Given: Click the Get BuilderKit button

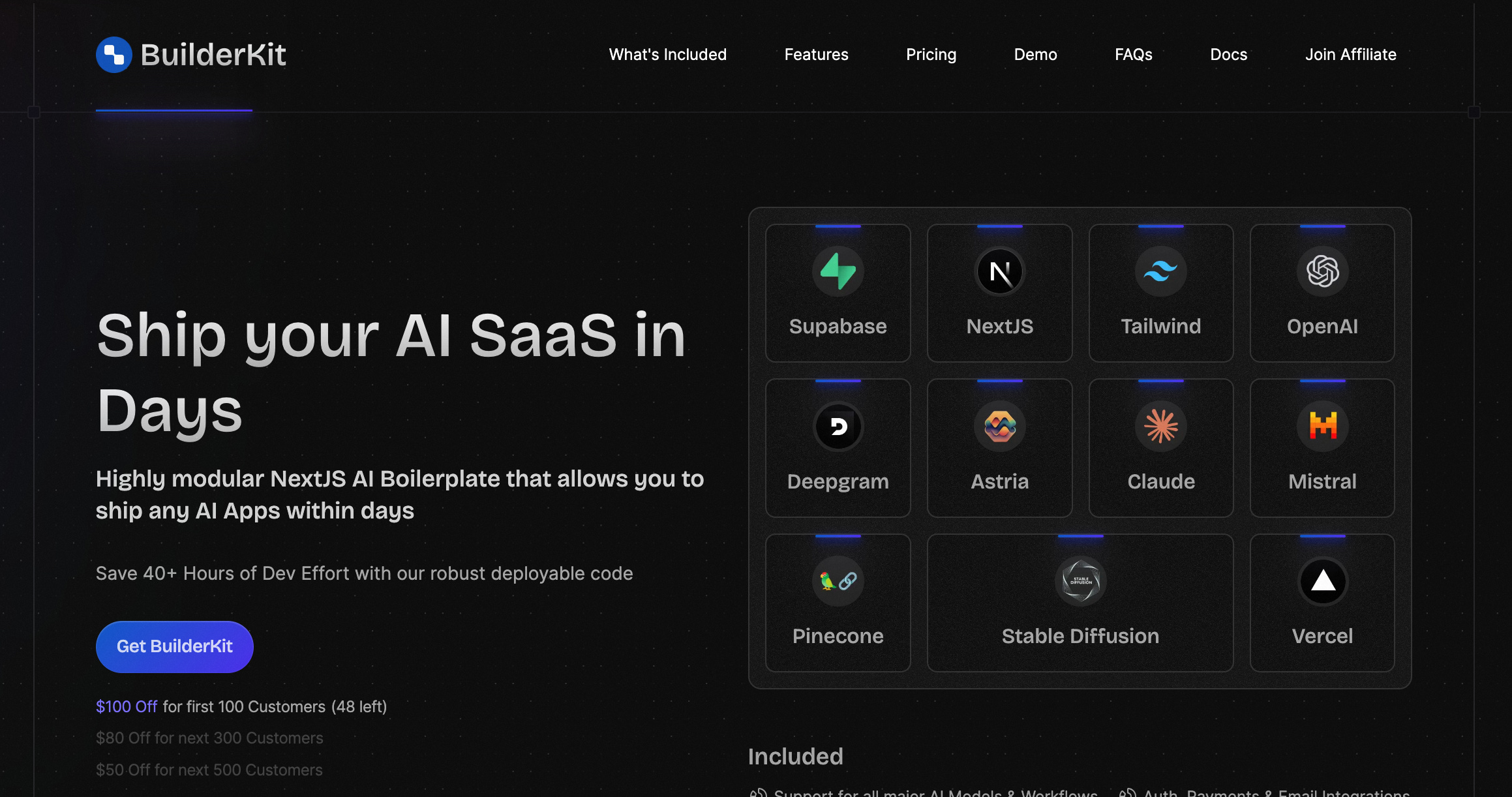Looking at the screenshot, I should coord(174,646).
